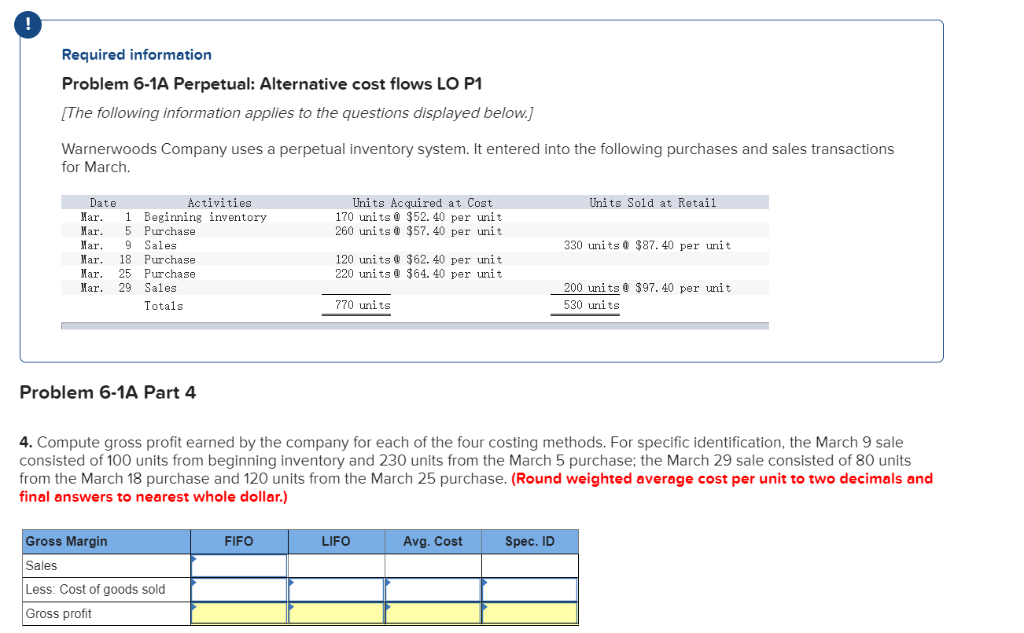
Task: Click the exclamation alert icon
Action: coord(27,25)
